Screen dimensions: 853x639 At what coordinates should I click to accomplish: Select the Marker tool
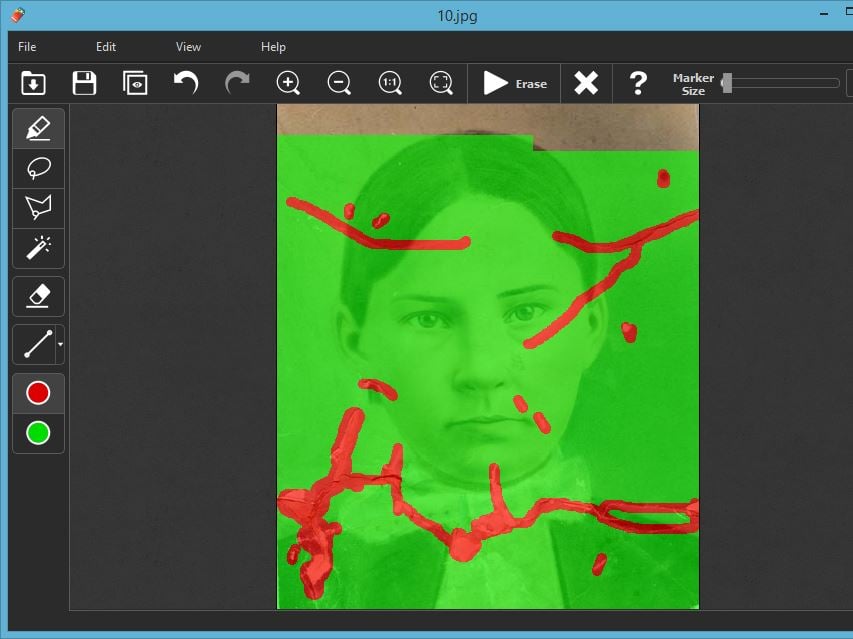tap(37, 128)
